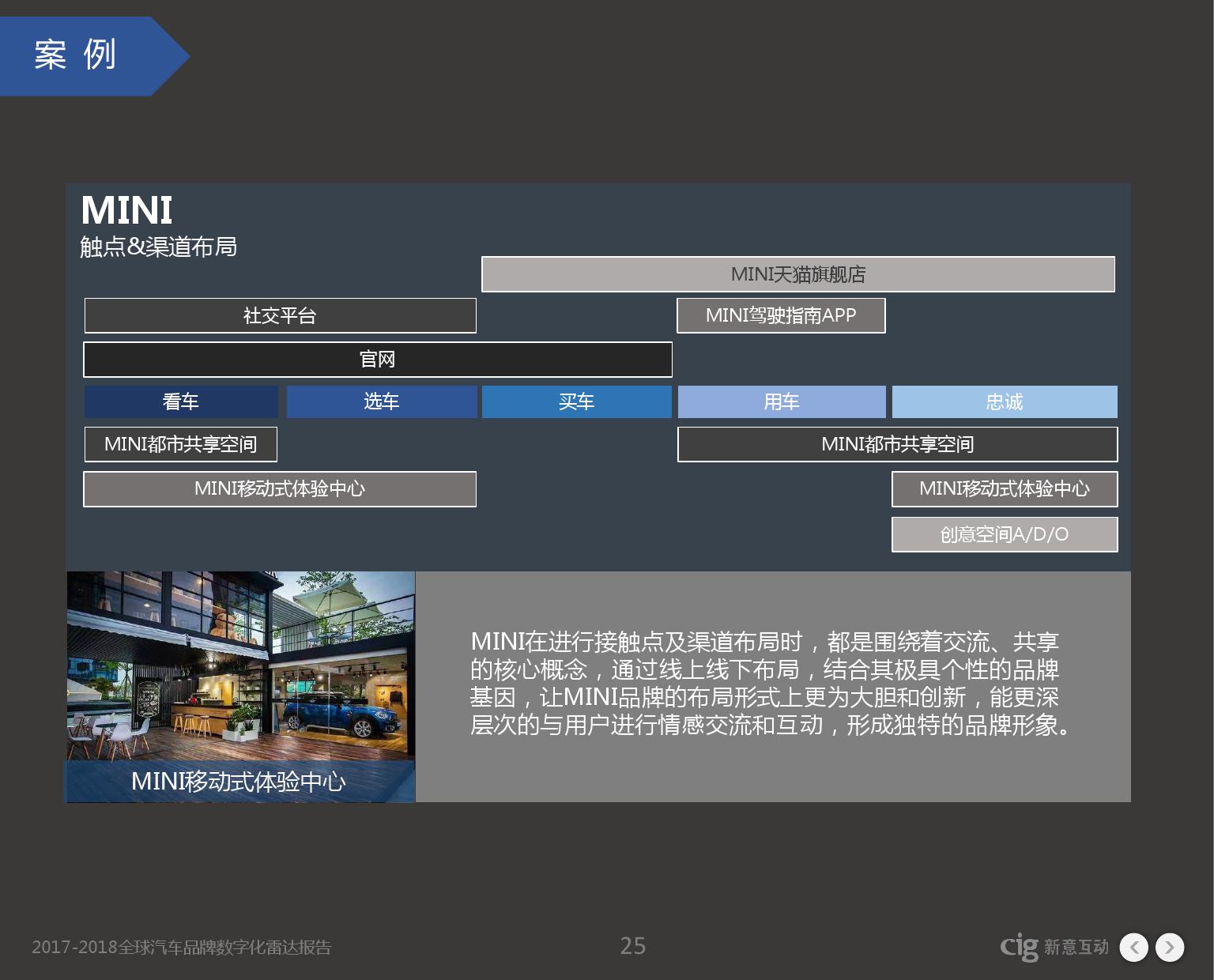The height and width of the screenshot is (980, 1214).
Task: Click the left MINI移动式体验中心 box
Action: 280,488
